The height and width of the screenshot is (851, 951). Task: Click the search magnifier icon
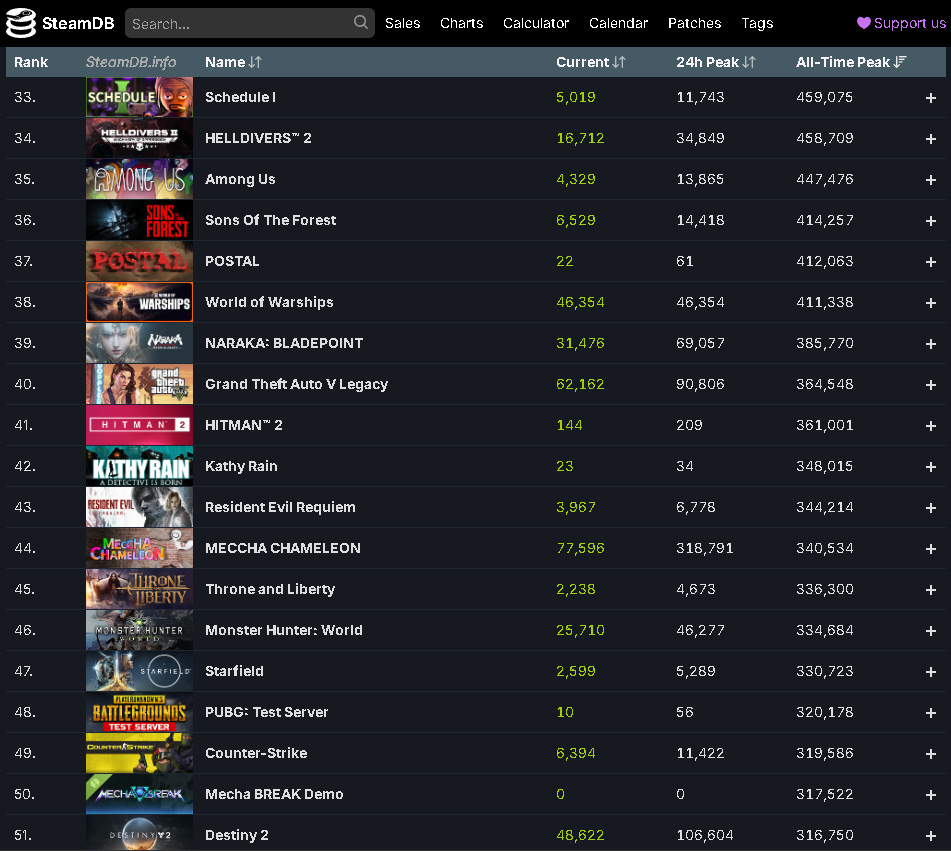(x=361, y=22)
